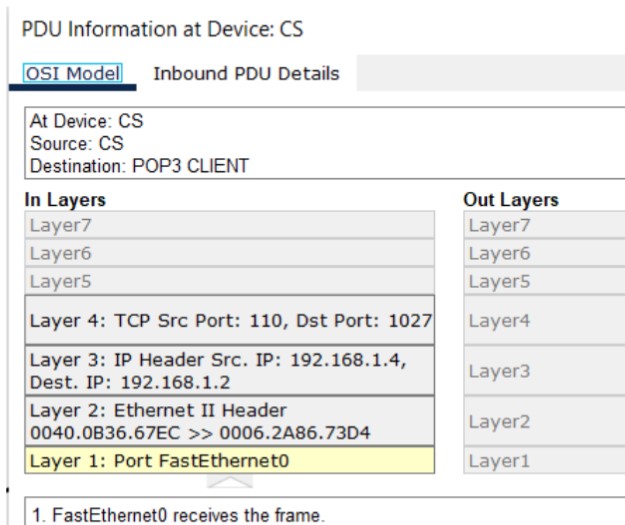Switch to the OSI Model tab

click(x=72, y=73)
